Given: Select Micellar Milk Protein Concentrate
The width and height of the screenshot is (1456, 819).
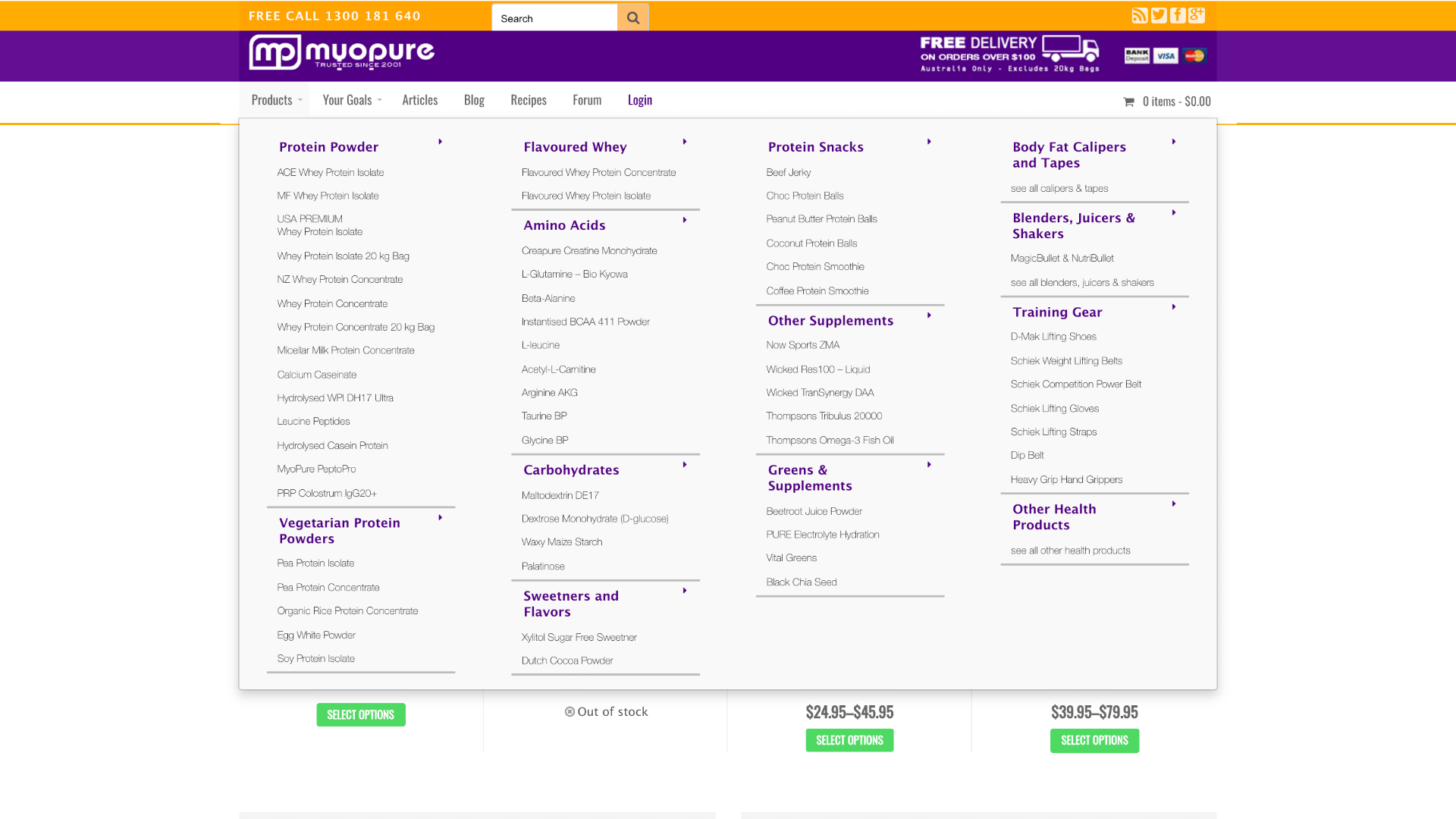Looking at the screenshot, I should coord(346,350).
